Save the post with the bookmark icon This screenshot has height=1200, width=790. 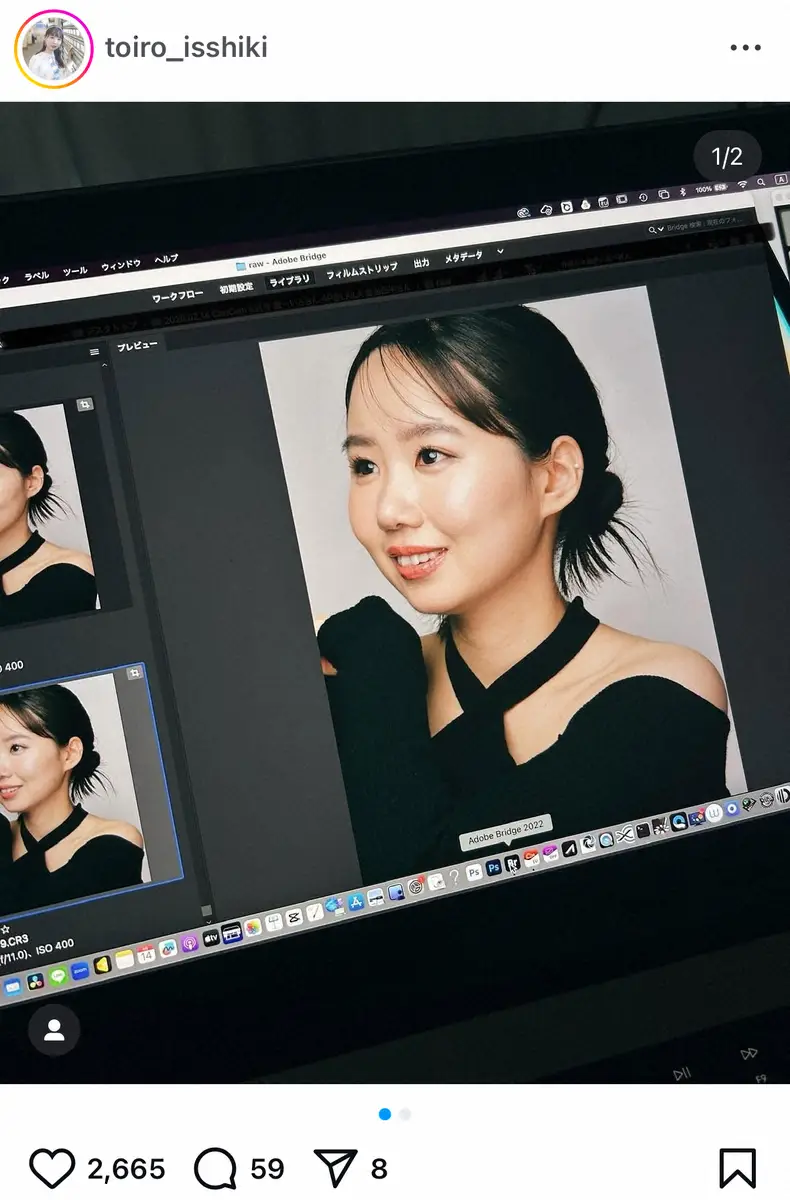737,1168
